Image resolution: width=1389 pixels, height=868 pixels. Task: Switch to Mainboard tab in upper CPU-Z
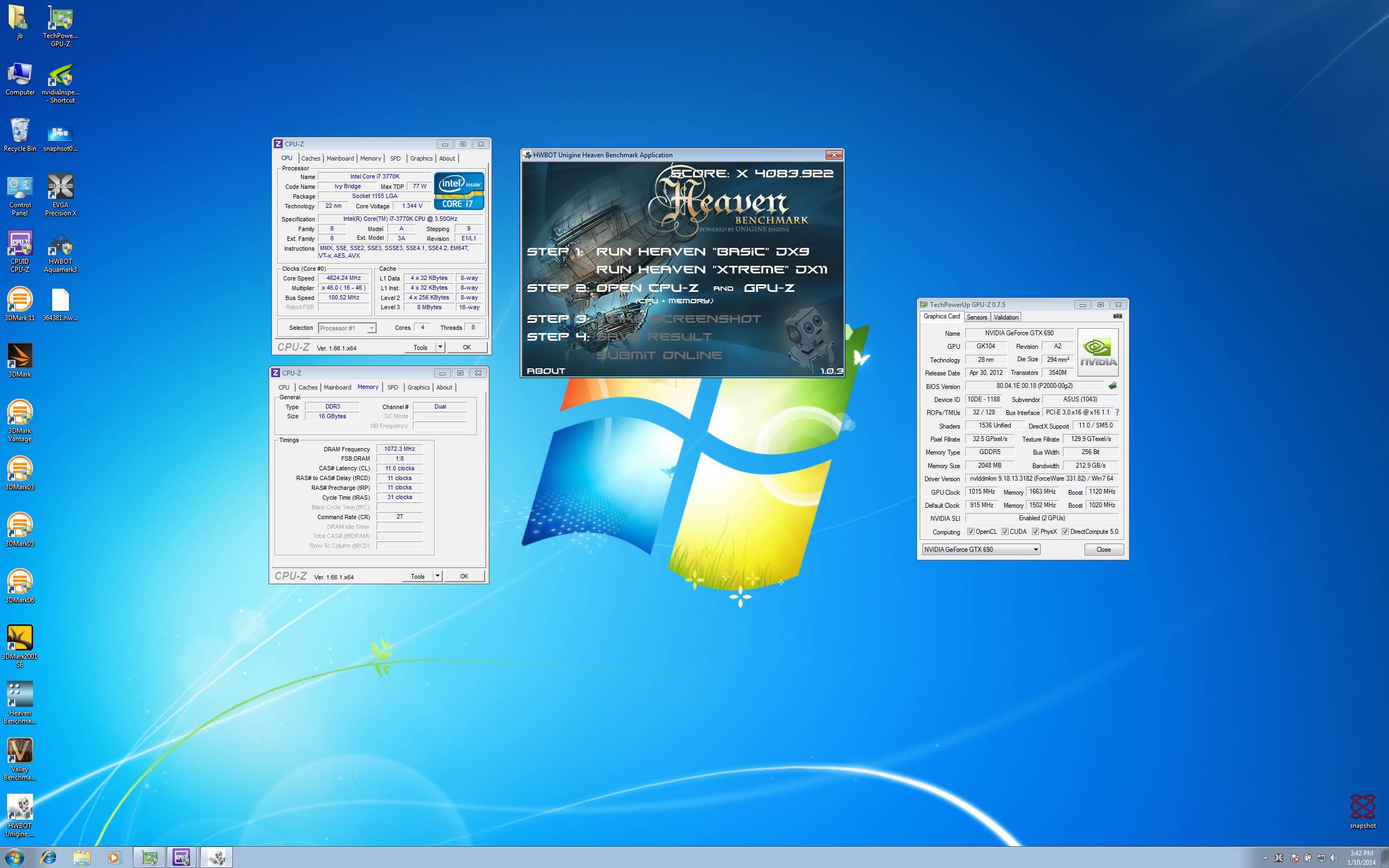pyautogui.click(x=340, y=158)
